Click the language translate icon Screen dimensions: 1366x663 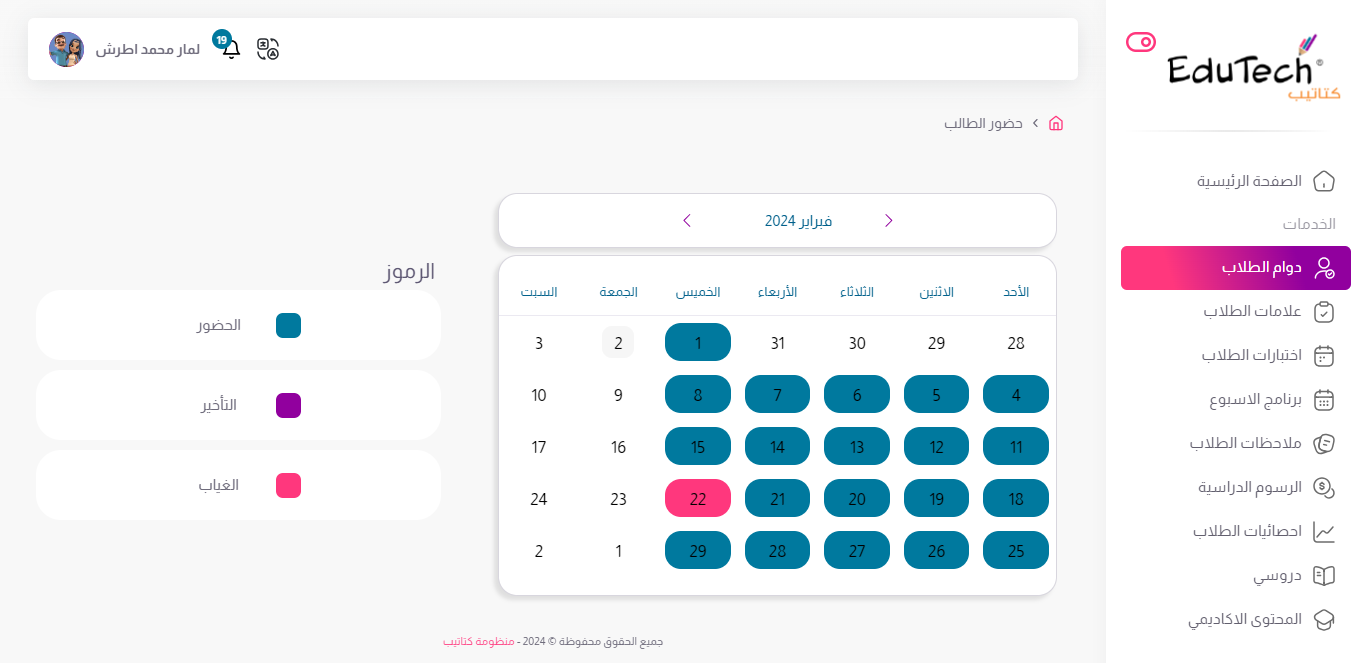pyautogui.click(x=268, y=49)
